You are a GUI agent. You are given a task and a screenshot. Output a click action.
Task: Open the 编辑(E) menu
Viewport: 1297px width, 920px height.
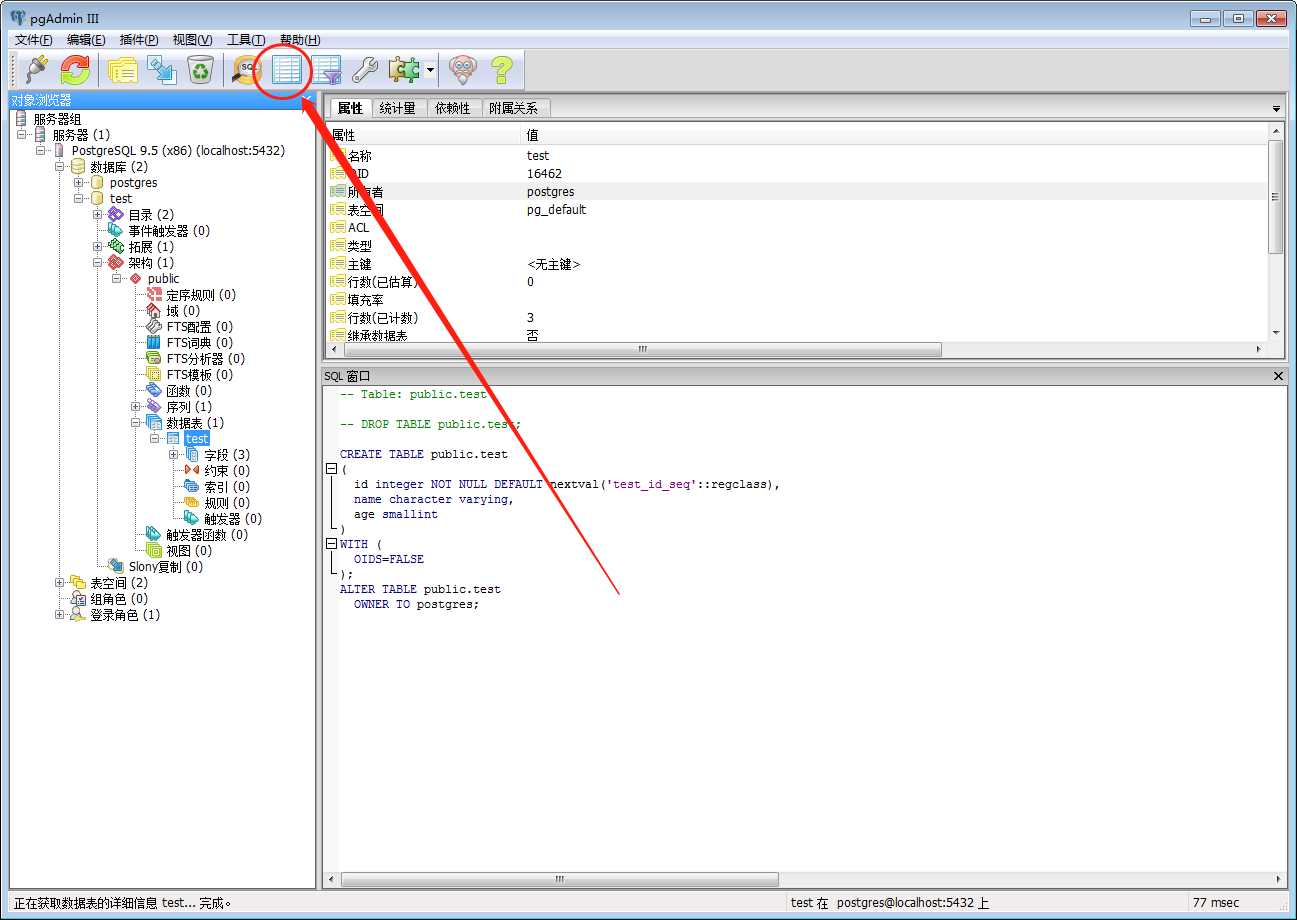pyautogui.click(x=86, y=40)
